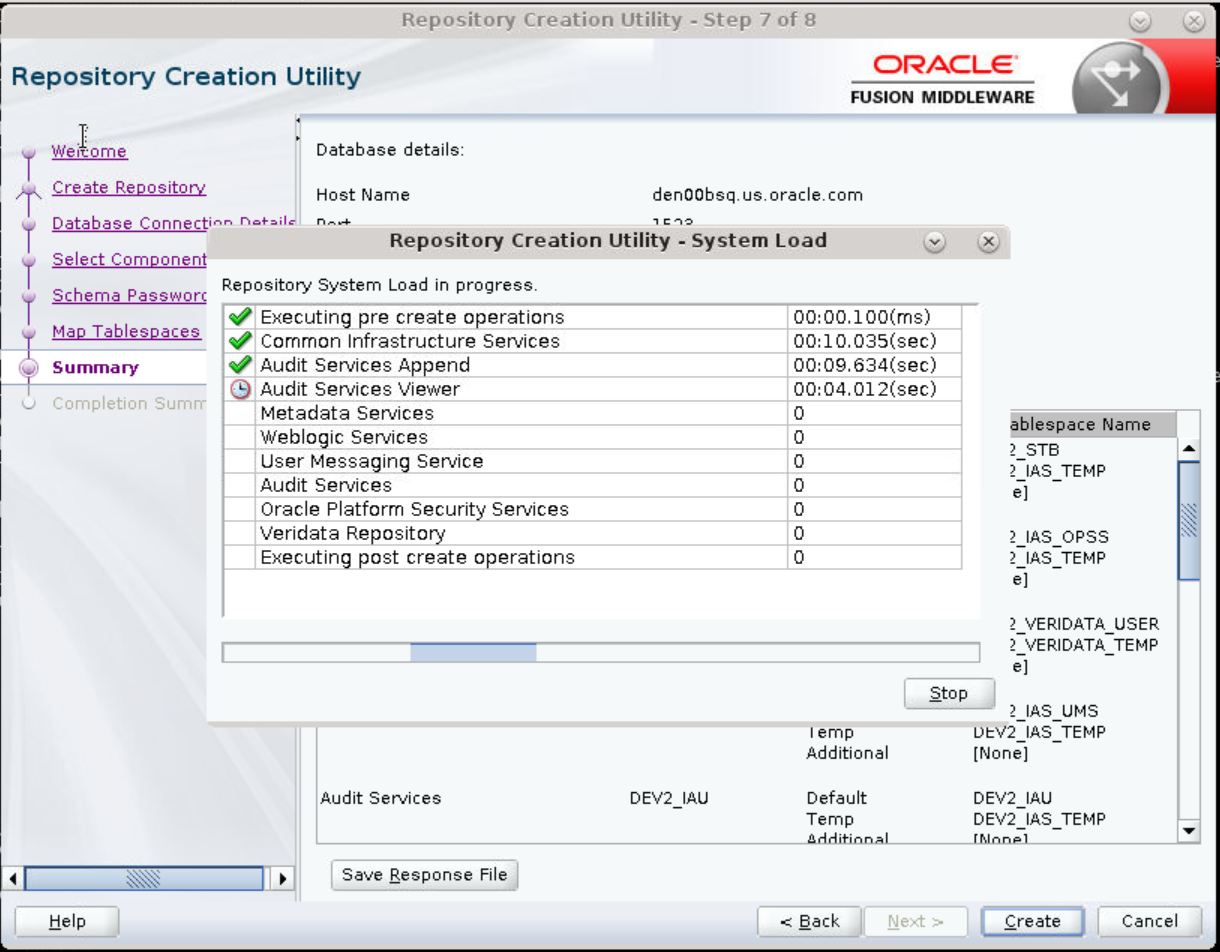Minimize the main Repository Creation Utility window
1220x952 pixels.
click(1141, 20)
